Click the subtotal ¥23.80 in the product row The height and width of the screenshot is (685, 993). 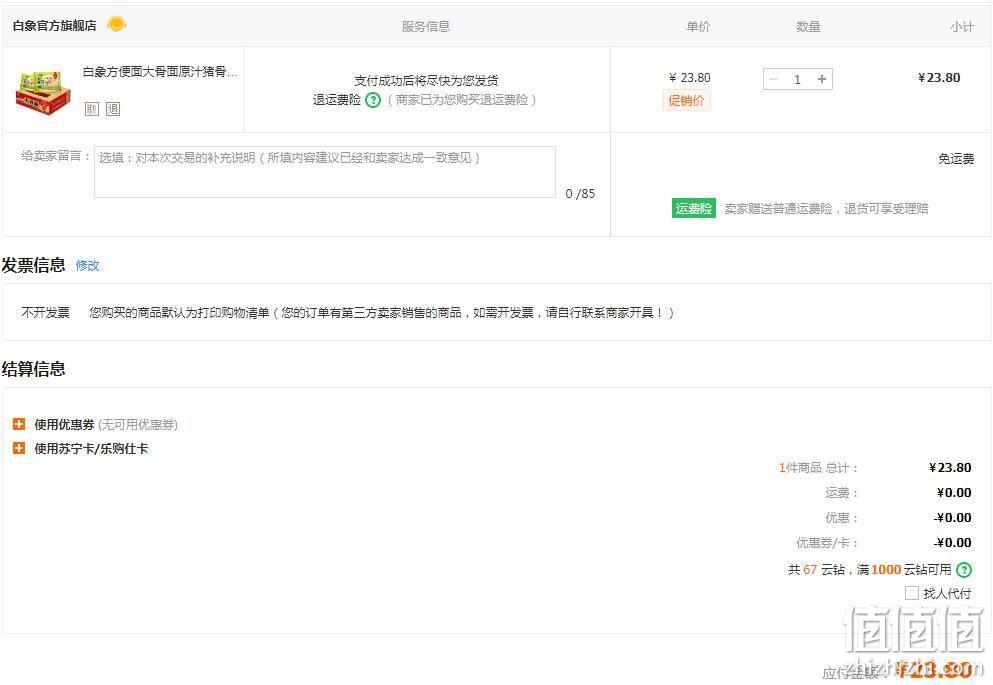click(x=939, y=78)
